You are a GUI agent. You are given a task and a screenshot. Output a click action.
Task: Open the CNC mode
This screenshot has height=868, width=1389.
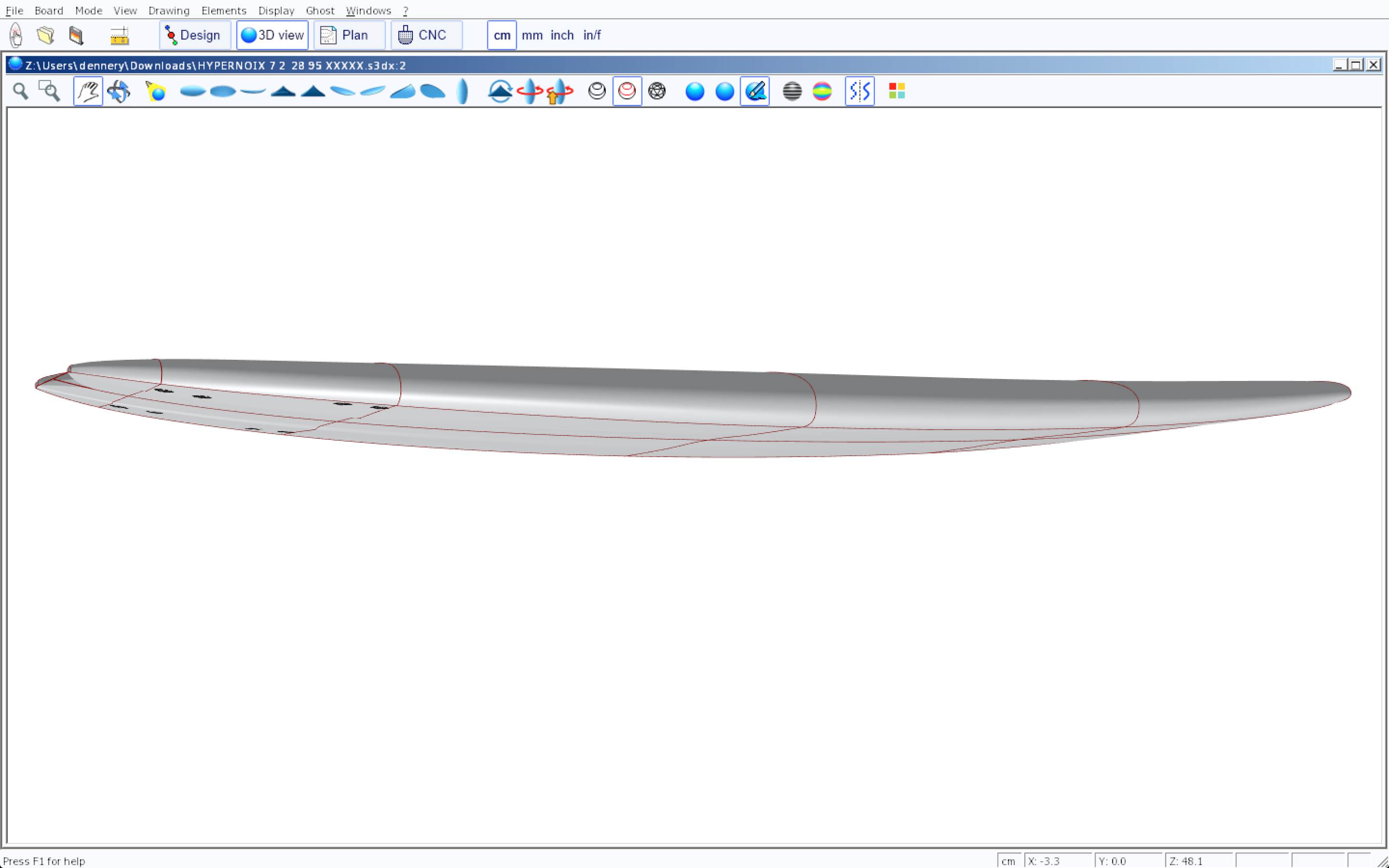coord(425,35)
